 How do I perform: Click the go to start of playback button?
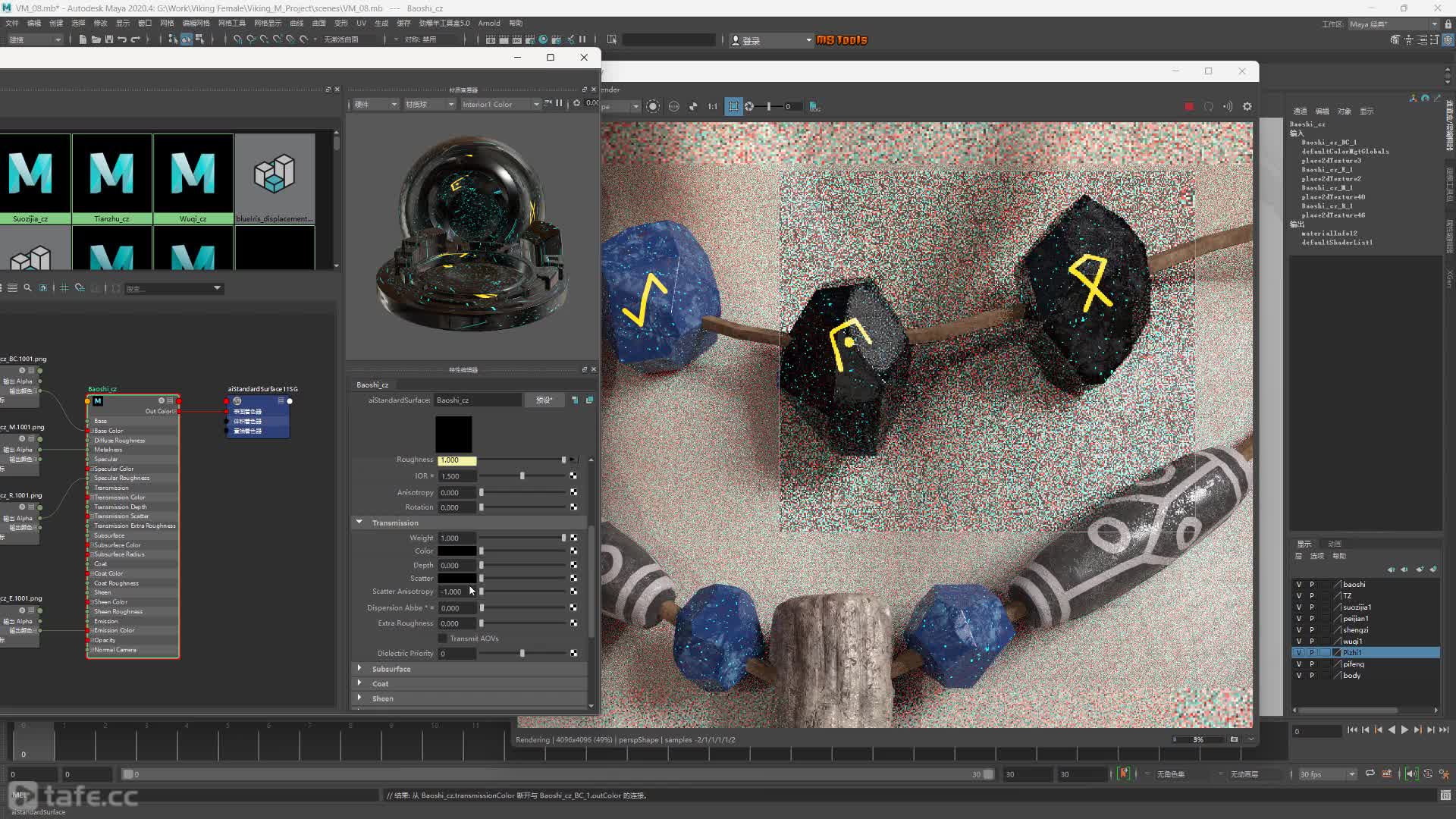(1352, 730)
